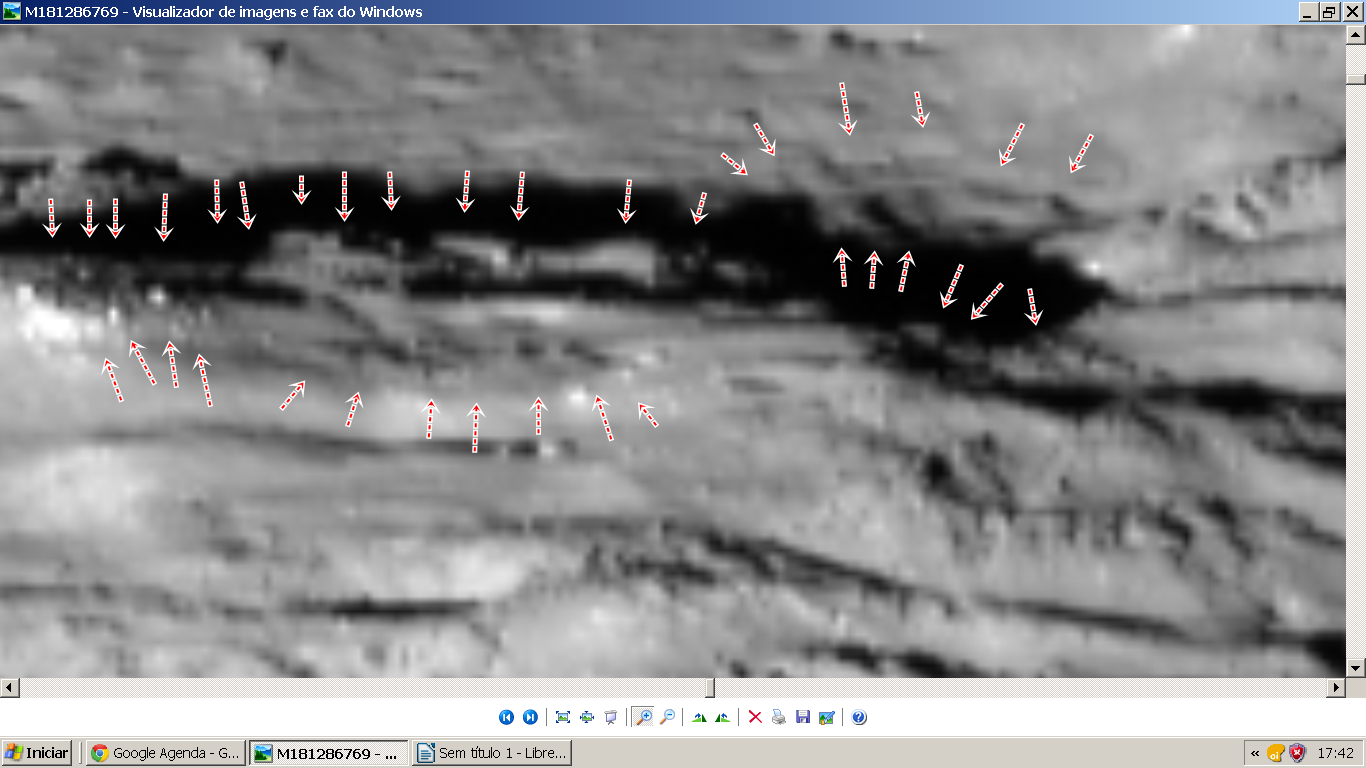Fit image to window (Best Fit)
Viewport: 1366px width, 768px height.
[563, 717]
